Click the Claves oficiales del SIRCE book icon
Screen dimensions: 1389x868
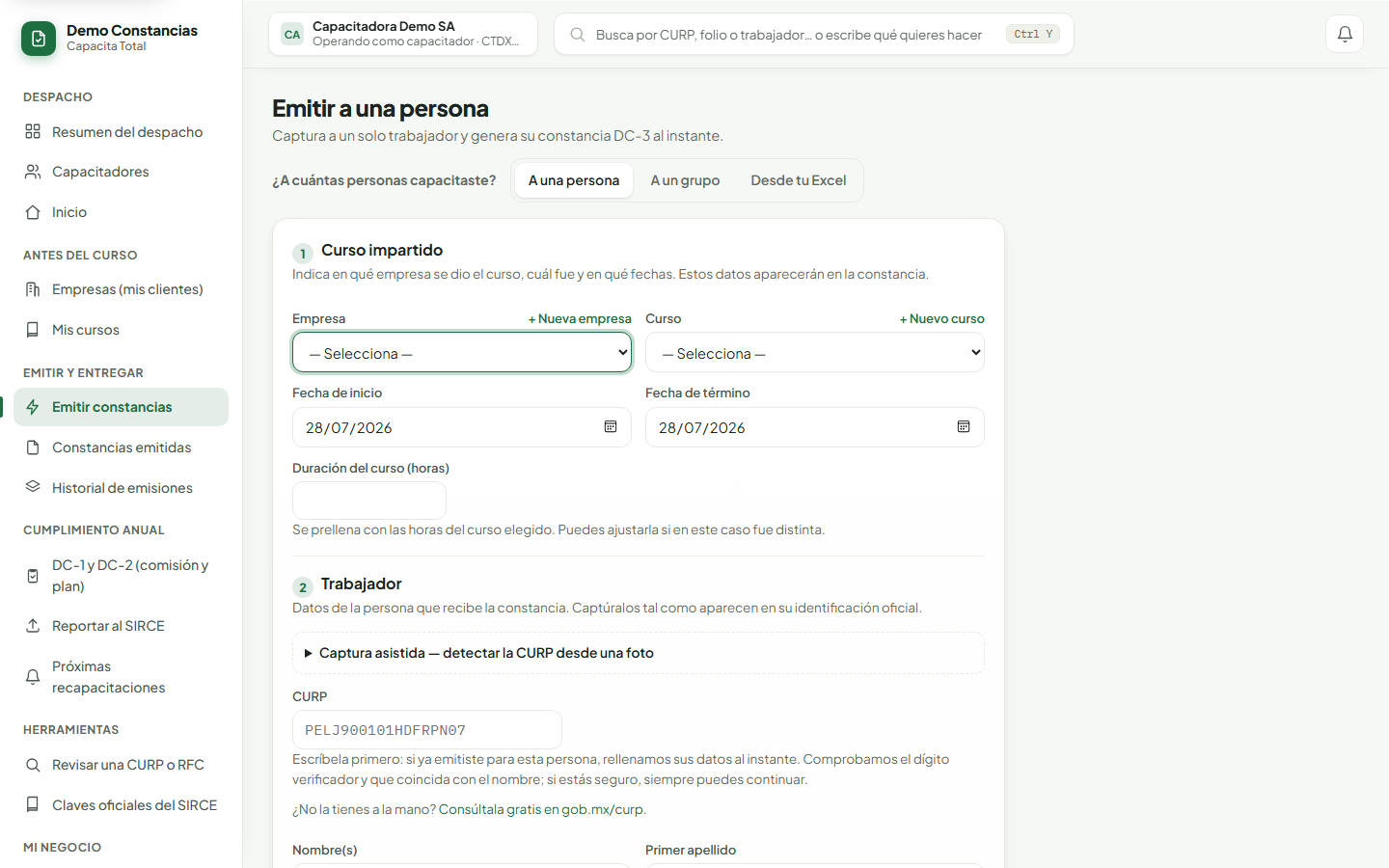(33, 804)
